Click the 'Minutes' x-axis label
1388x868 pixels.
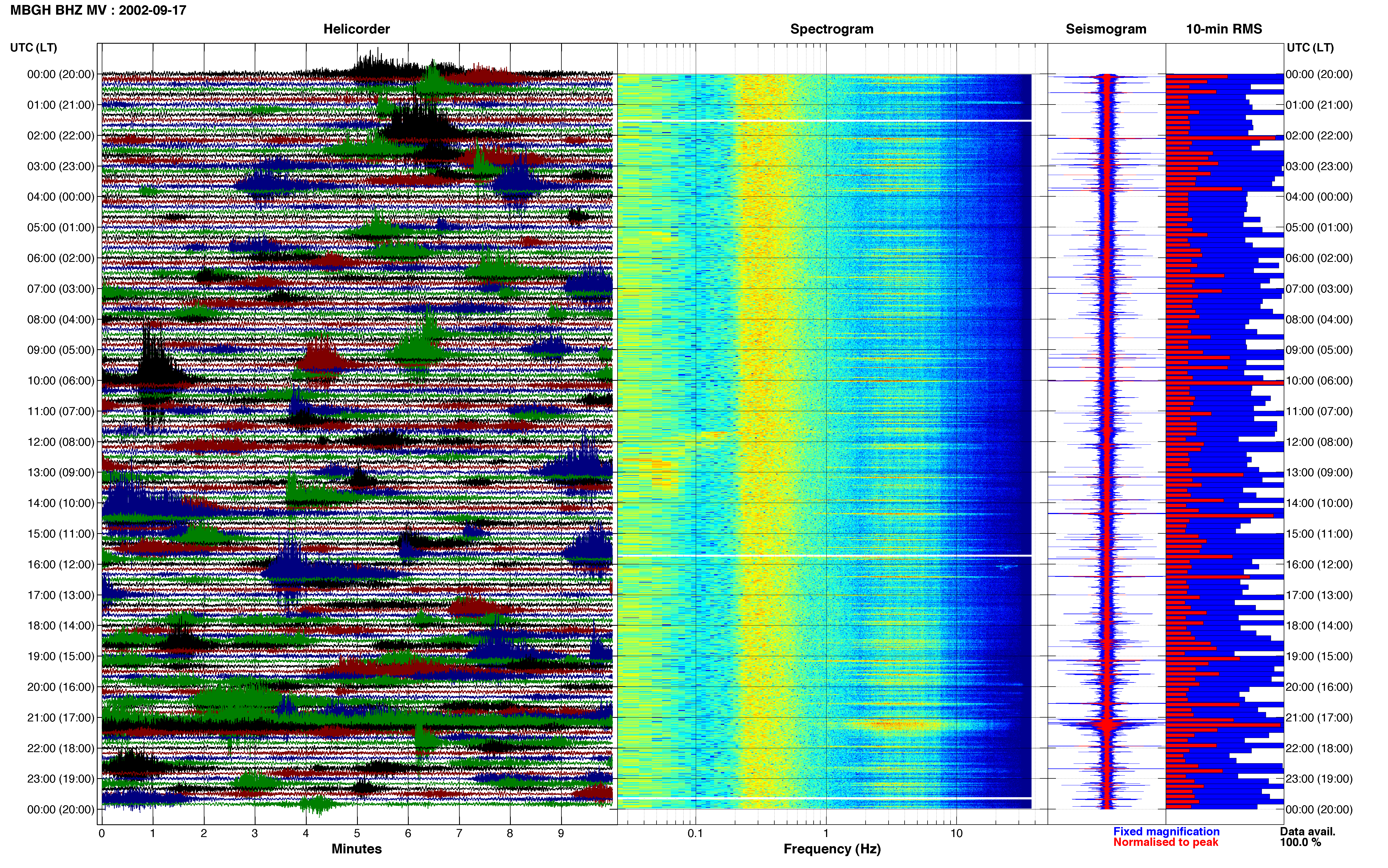[356, 849]
